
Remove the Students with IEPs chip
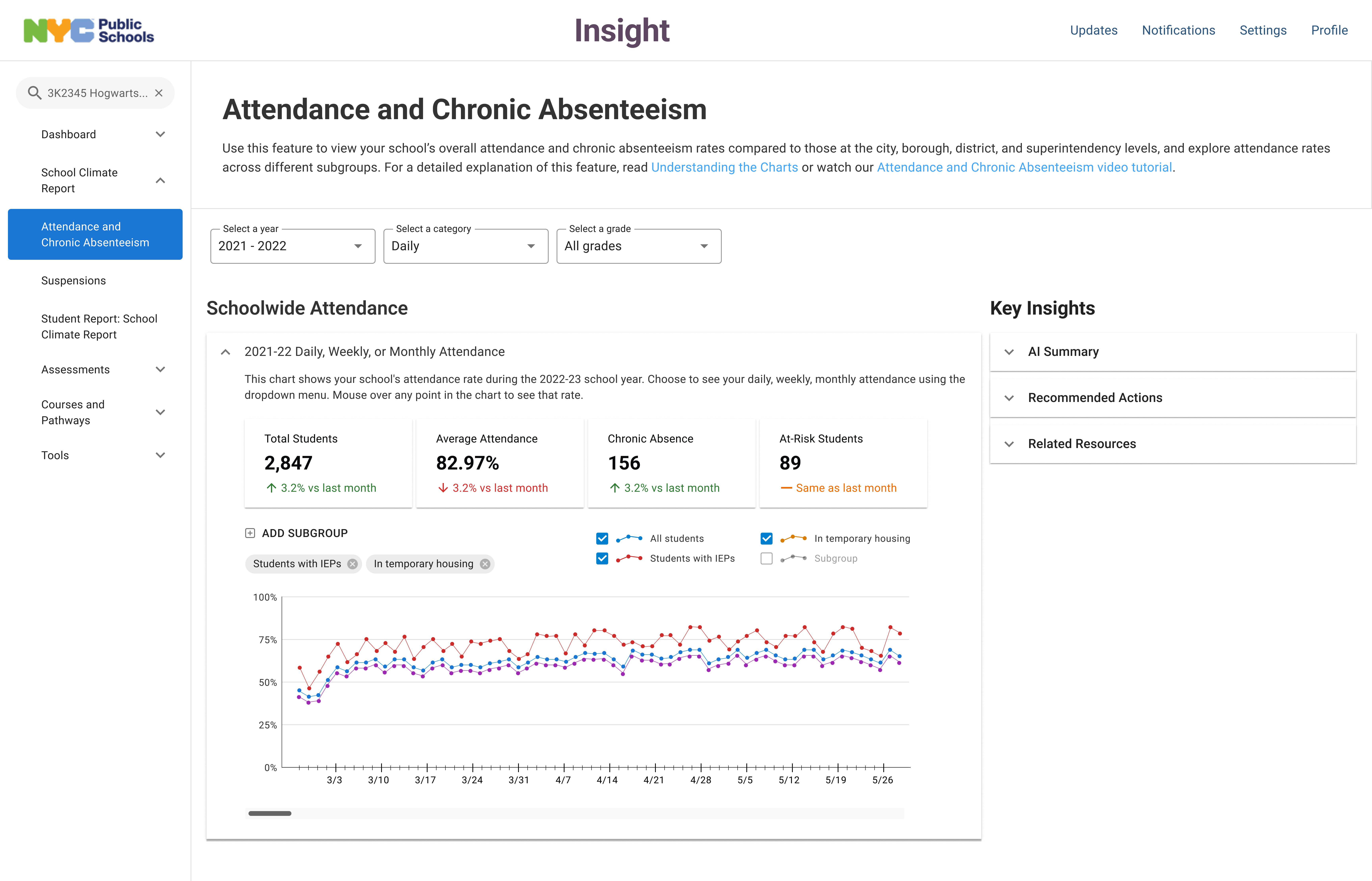(x=353, y=564)
